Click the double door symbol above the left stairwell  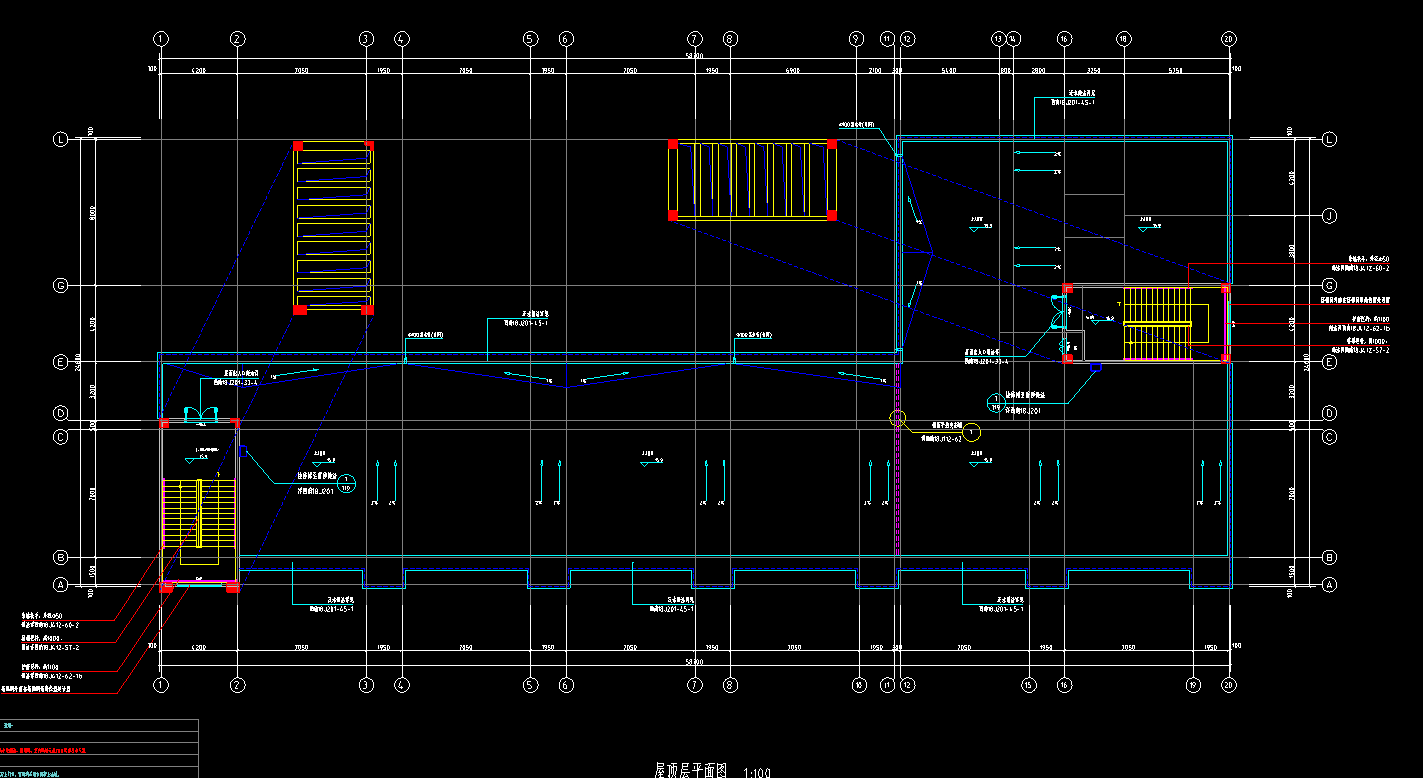207,413
